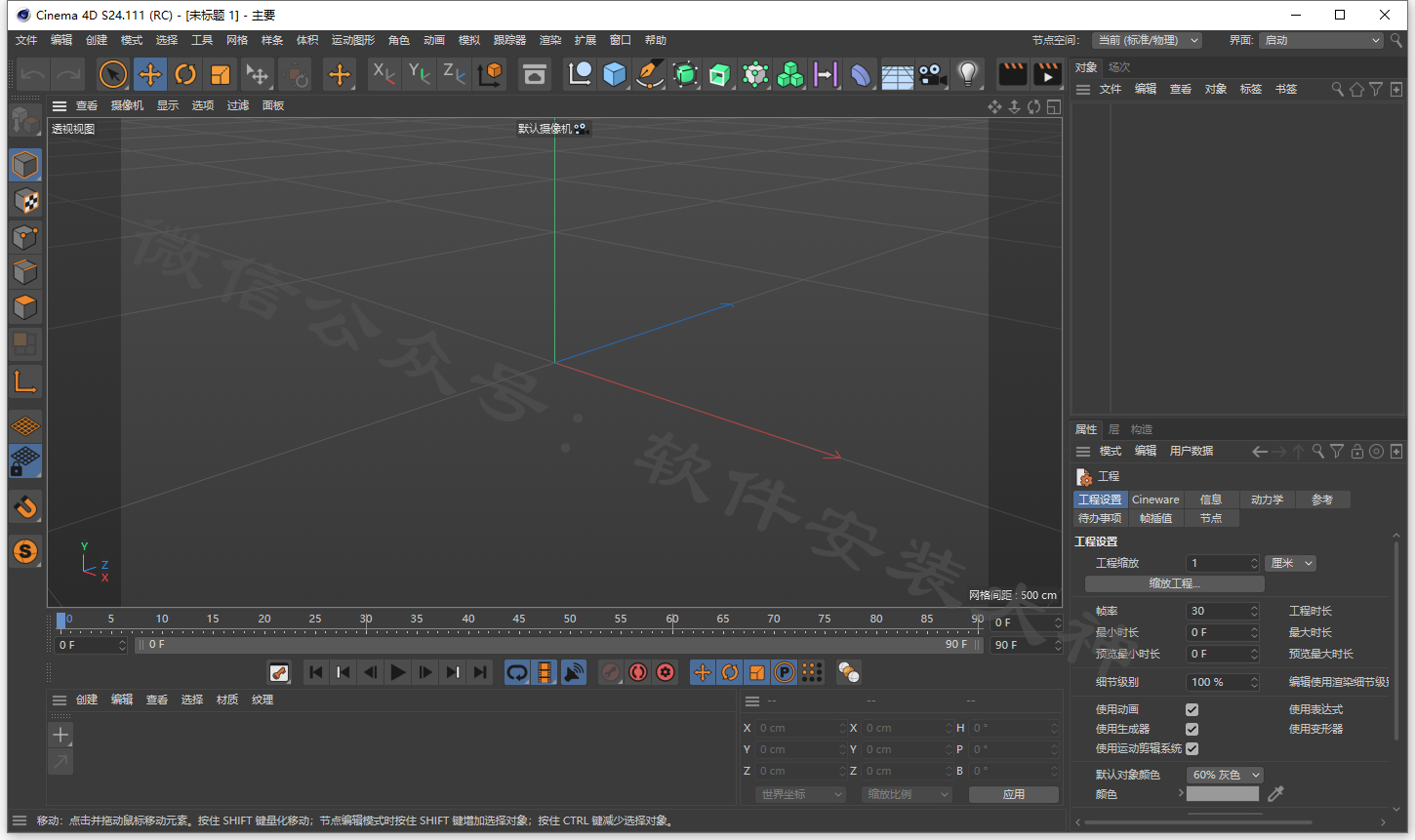Click the Redo arrow icon
Image resolution: width=1415 pixels, height=840 pixels.
tap(68, 74)
